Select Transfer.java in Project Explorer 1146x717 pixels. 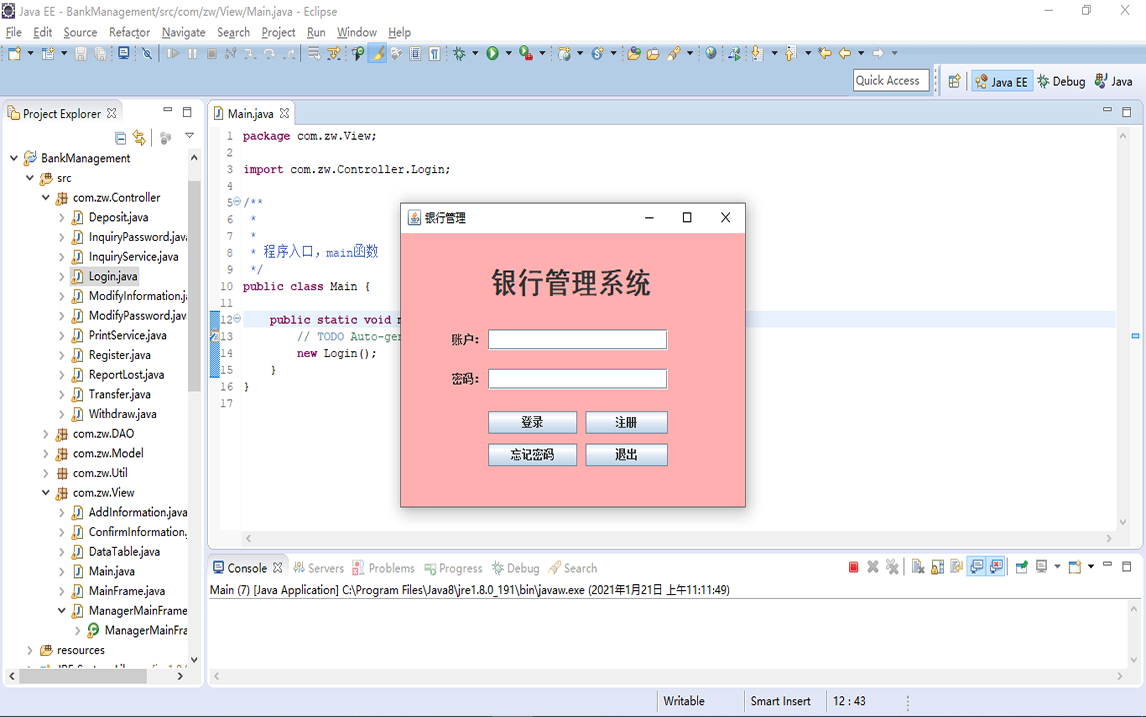tap(120, 394)
